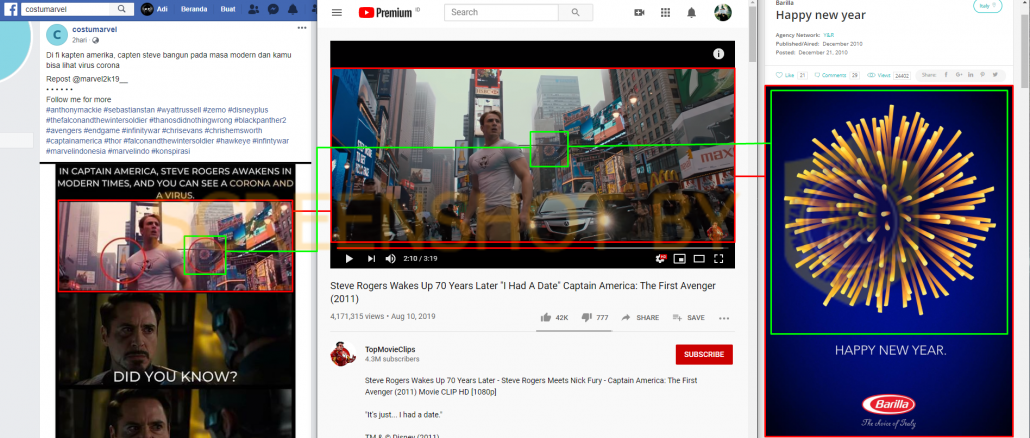
Task: Click the video time display 2:10 / 3:19
Action: pos(420,259)
